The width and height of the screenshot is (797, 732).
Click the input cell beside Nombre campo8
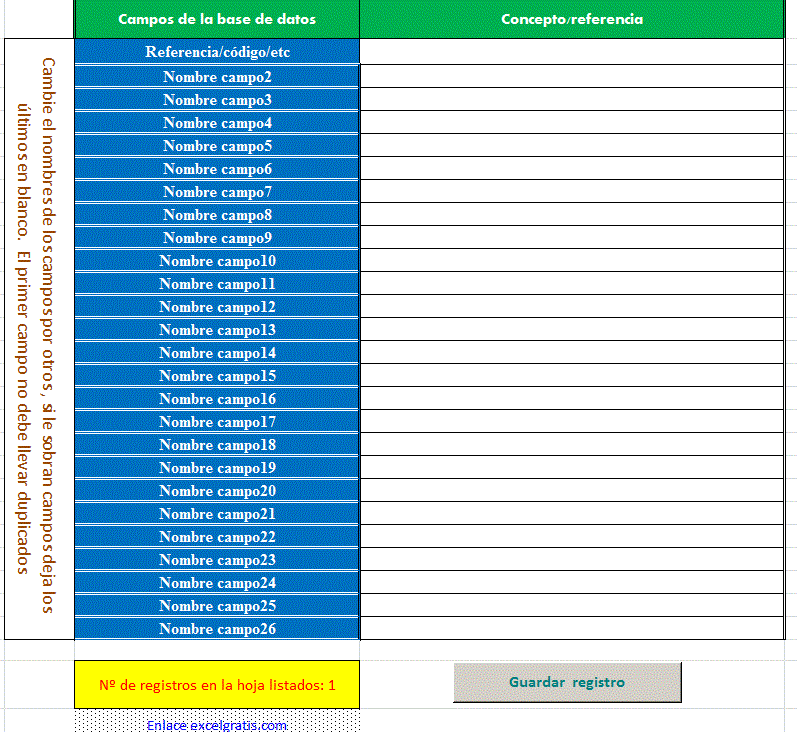[572, 214]
